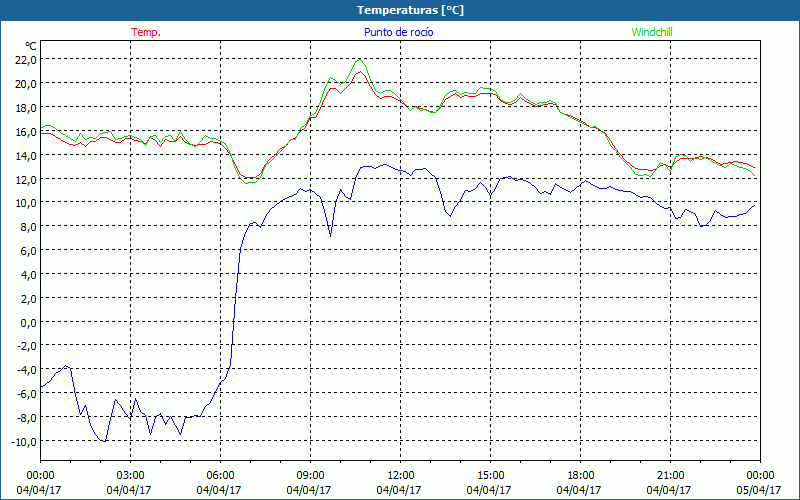Click the '0,0' y-axis value
800x500 pixels.
tap(29, 322)
